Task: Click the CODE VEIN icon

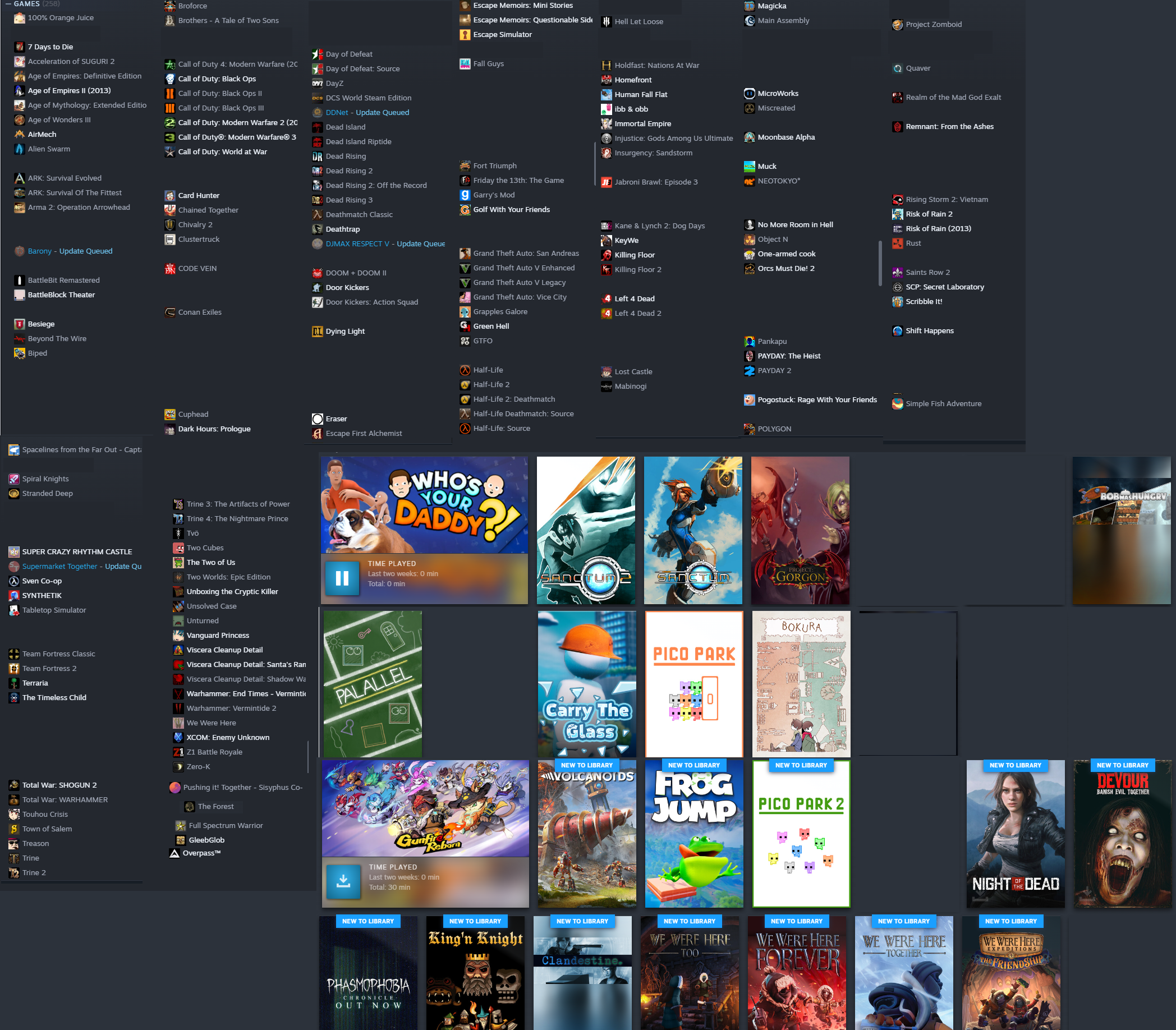Action: [x=169, y=268]
